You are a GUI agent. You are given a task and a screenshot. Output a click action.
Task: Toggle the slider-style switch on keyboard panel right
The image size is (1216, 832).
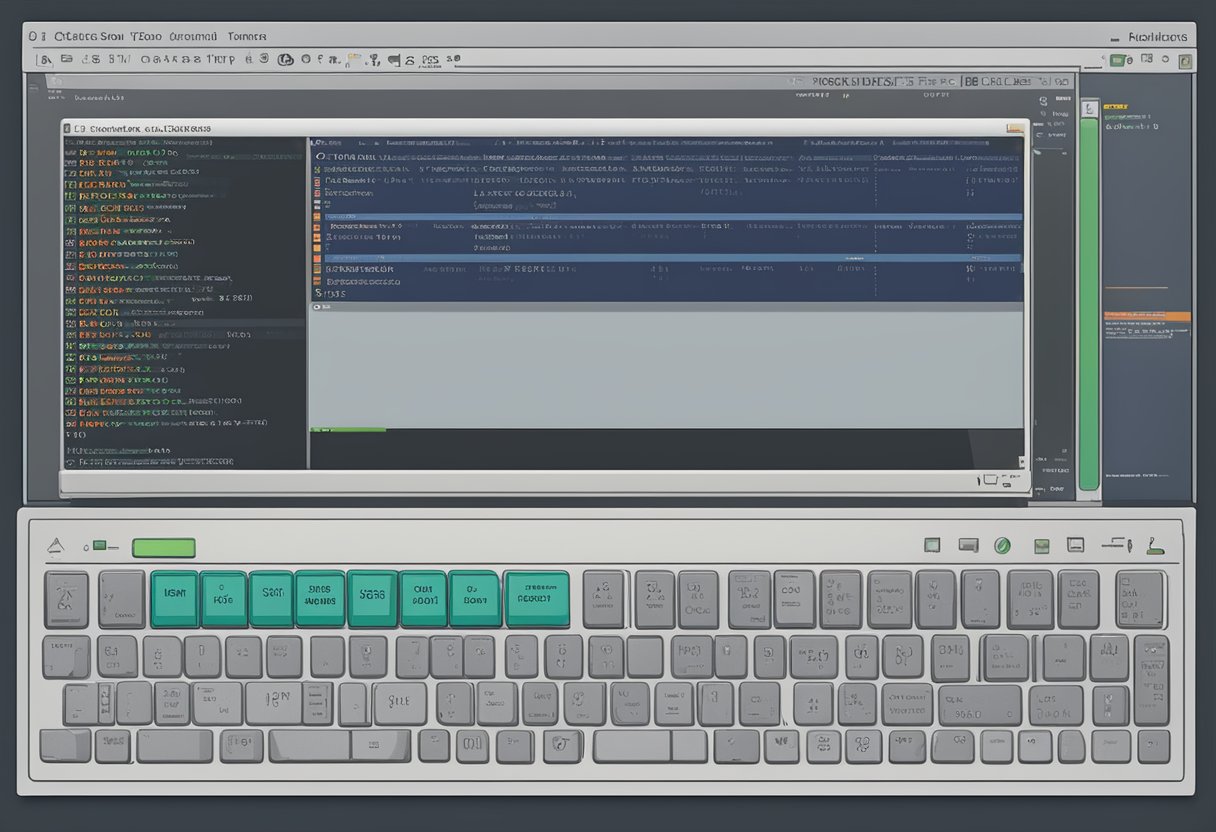(1115, 546)
